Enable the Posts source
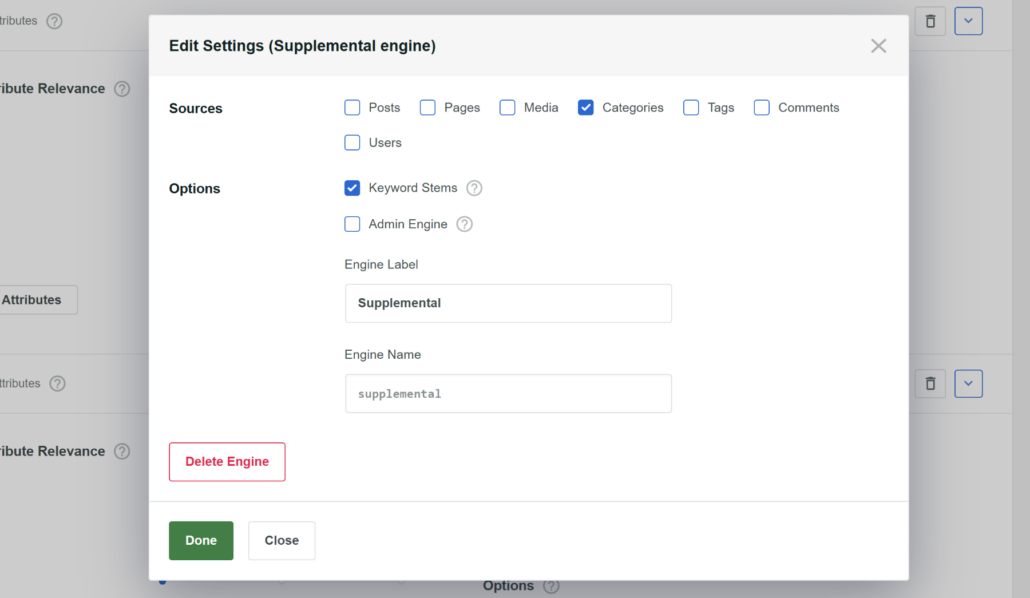 point(352,107)
